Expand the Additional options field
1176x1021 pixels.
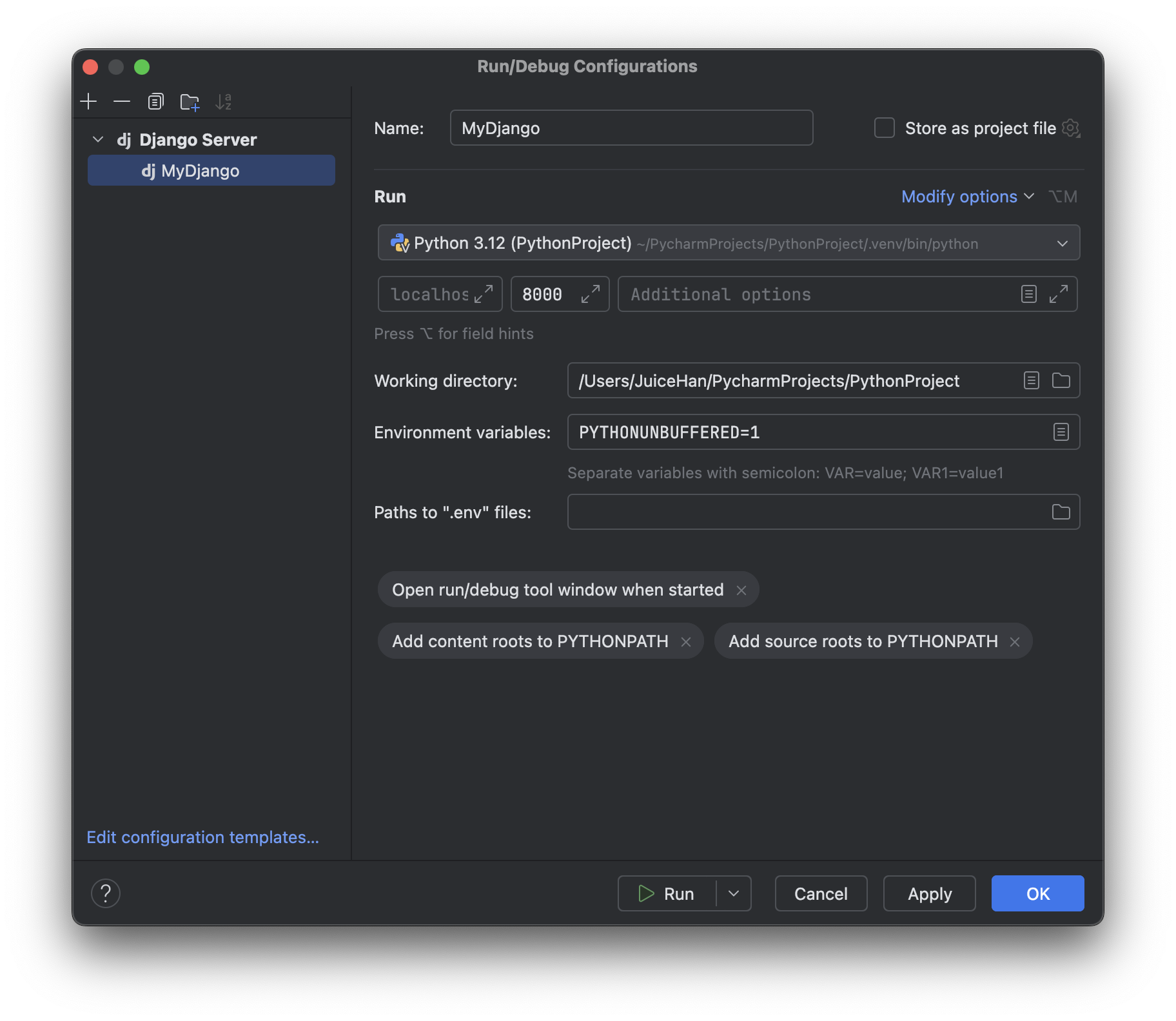point(1059,294)
